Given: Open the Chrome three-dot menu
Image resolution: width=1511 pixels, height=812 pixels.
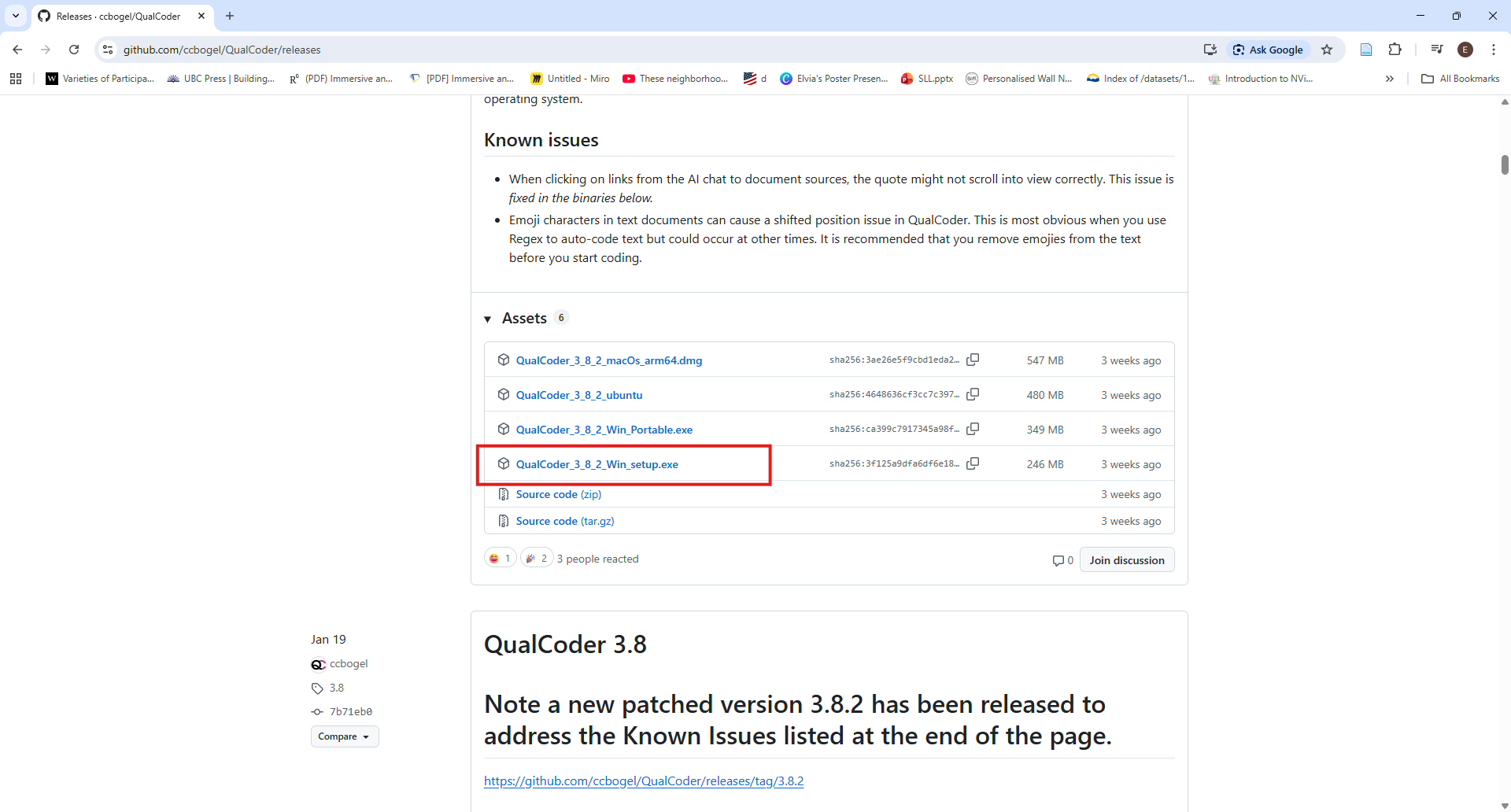Looking at the screenshot, I should 1493,50.
